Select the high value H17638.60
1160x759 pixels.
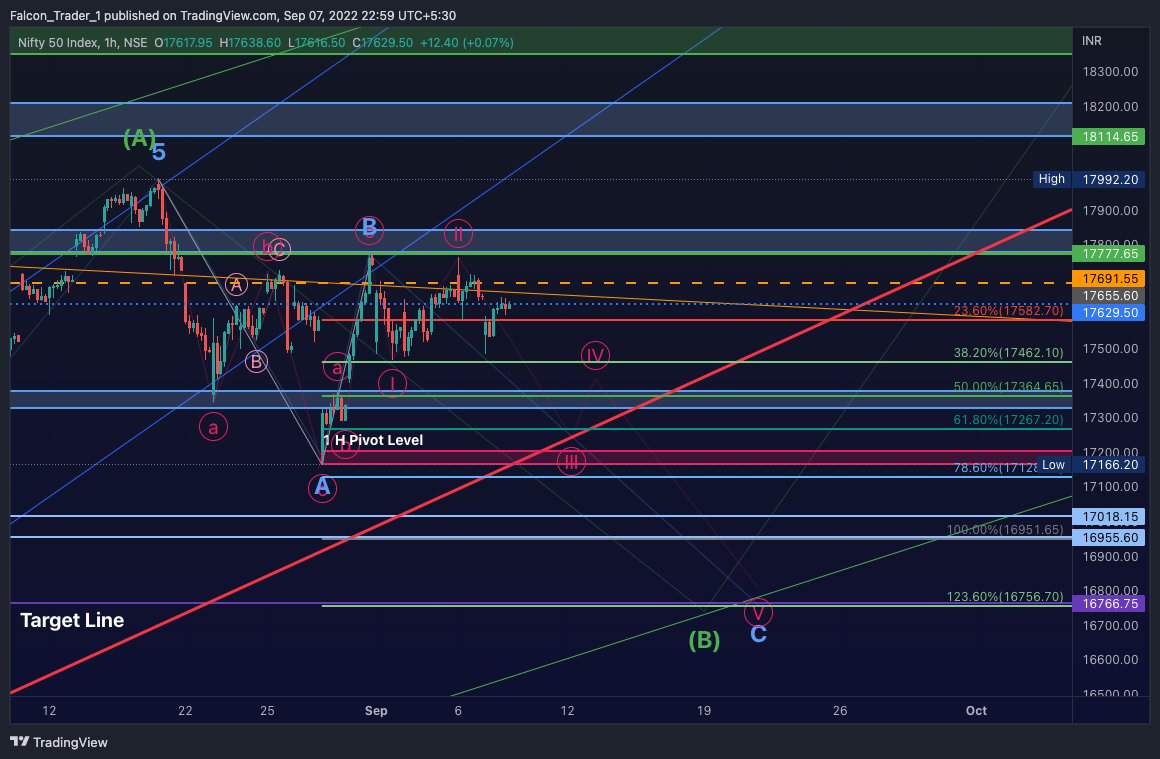[x=250, y=43]
